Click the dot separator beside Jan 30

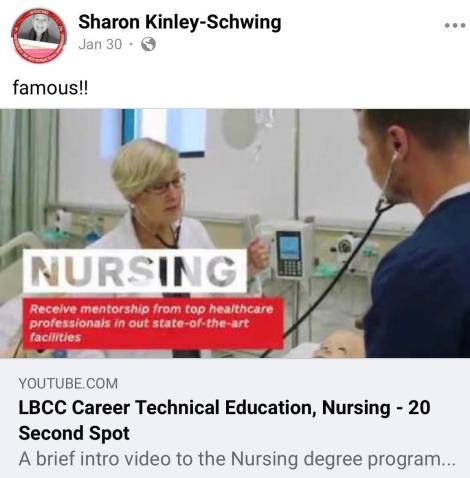(132, 44)
